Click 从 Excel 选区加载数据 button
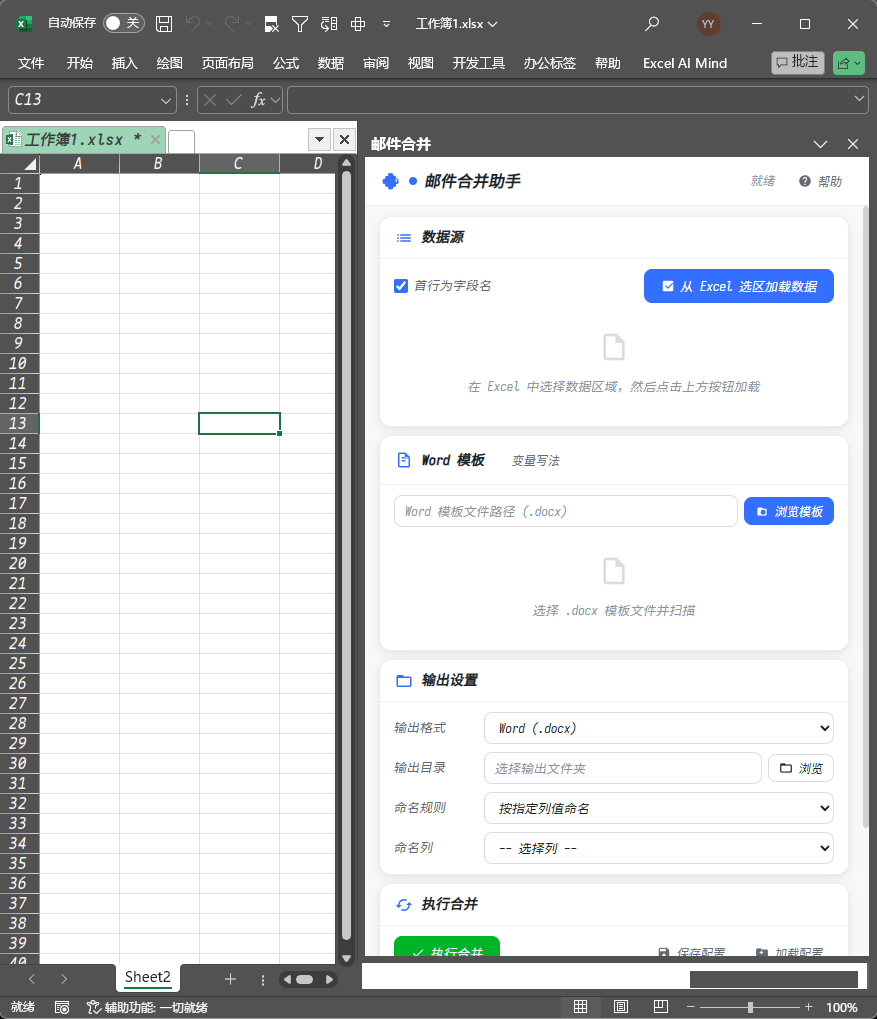Viewport: 877px width, 1019px height. click(739, 286)
